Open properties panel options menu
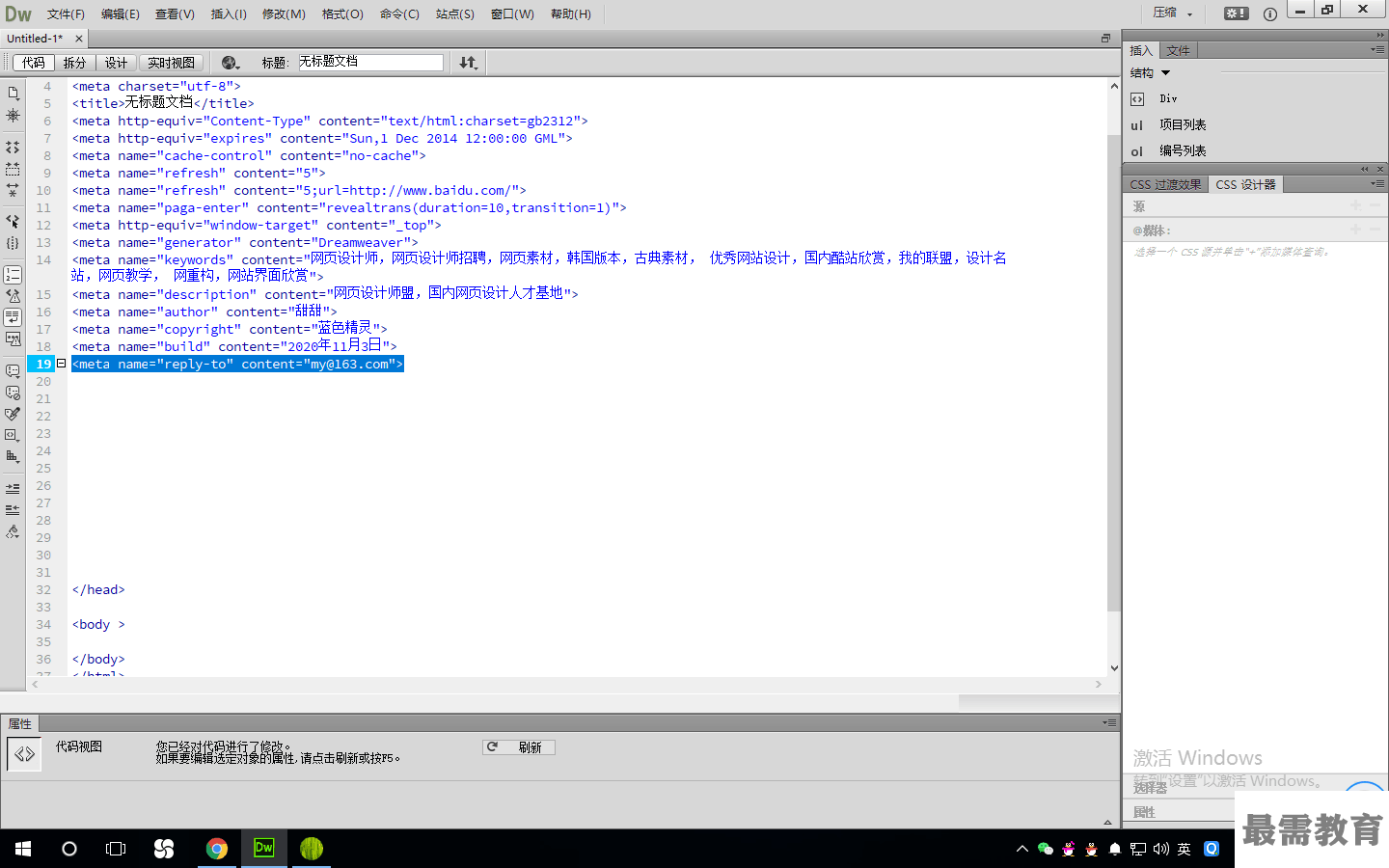This screenshot has width=1389, height=868. [1109, 722]
